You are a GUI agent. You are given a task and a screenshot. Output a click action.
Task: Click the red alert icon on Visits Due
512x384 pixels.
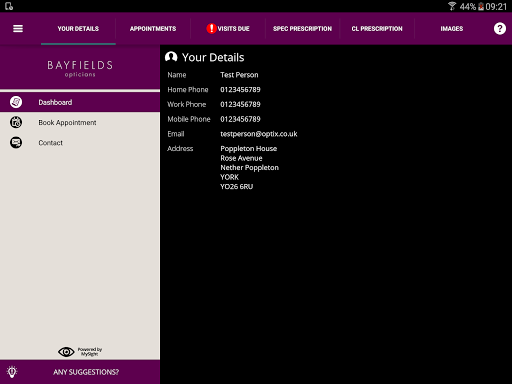(211, 29)
